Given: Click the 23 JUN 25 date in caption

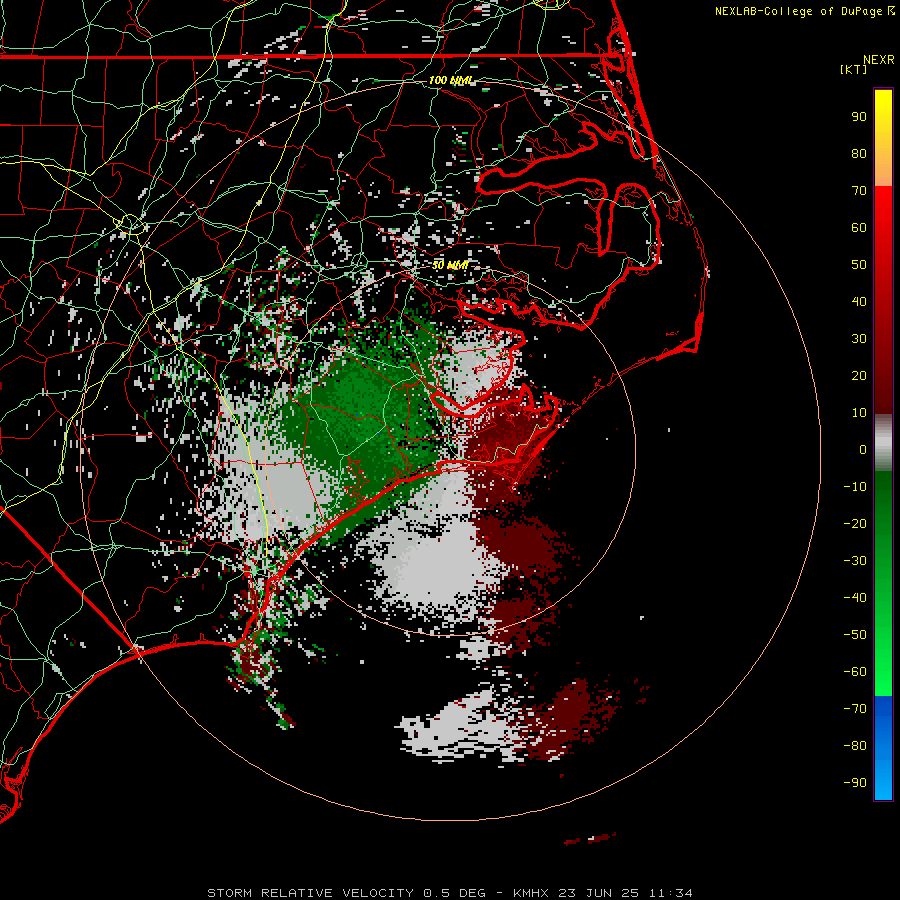Looking at the screenshot, I should tap(598, 893).
